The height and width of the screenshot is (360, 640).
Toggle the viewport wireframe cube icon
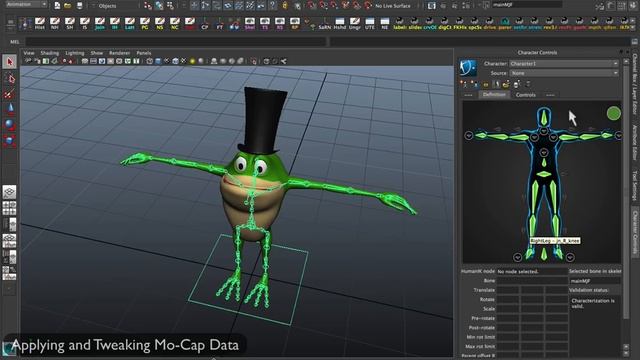coord(149,61)
